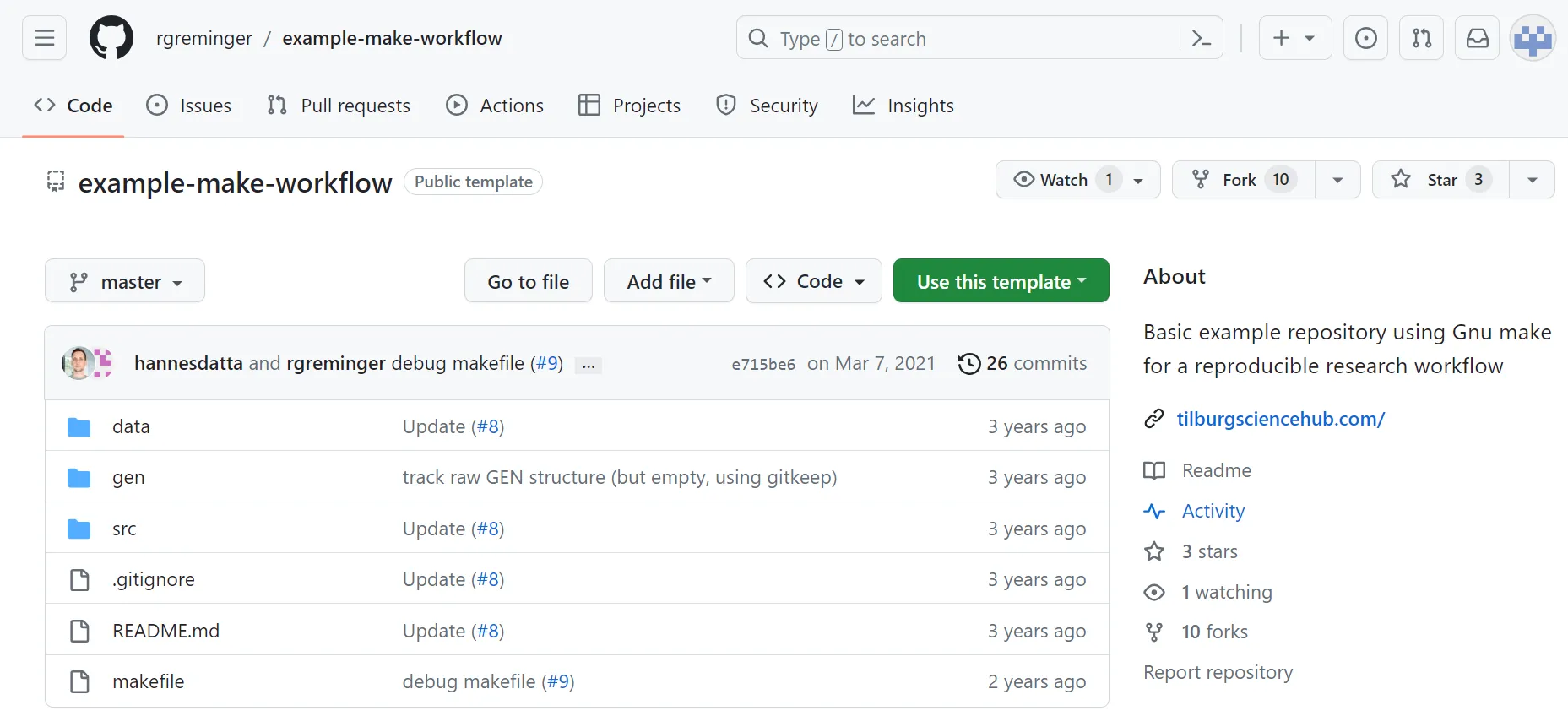Toggle Watch for this repository
1568x716 pixels.
(x=1063, y=180)
